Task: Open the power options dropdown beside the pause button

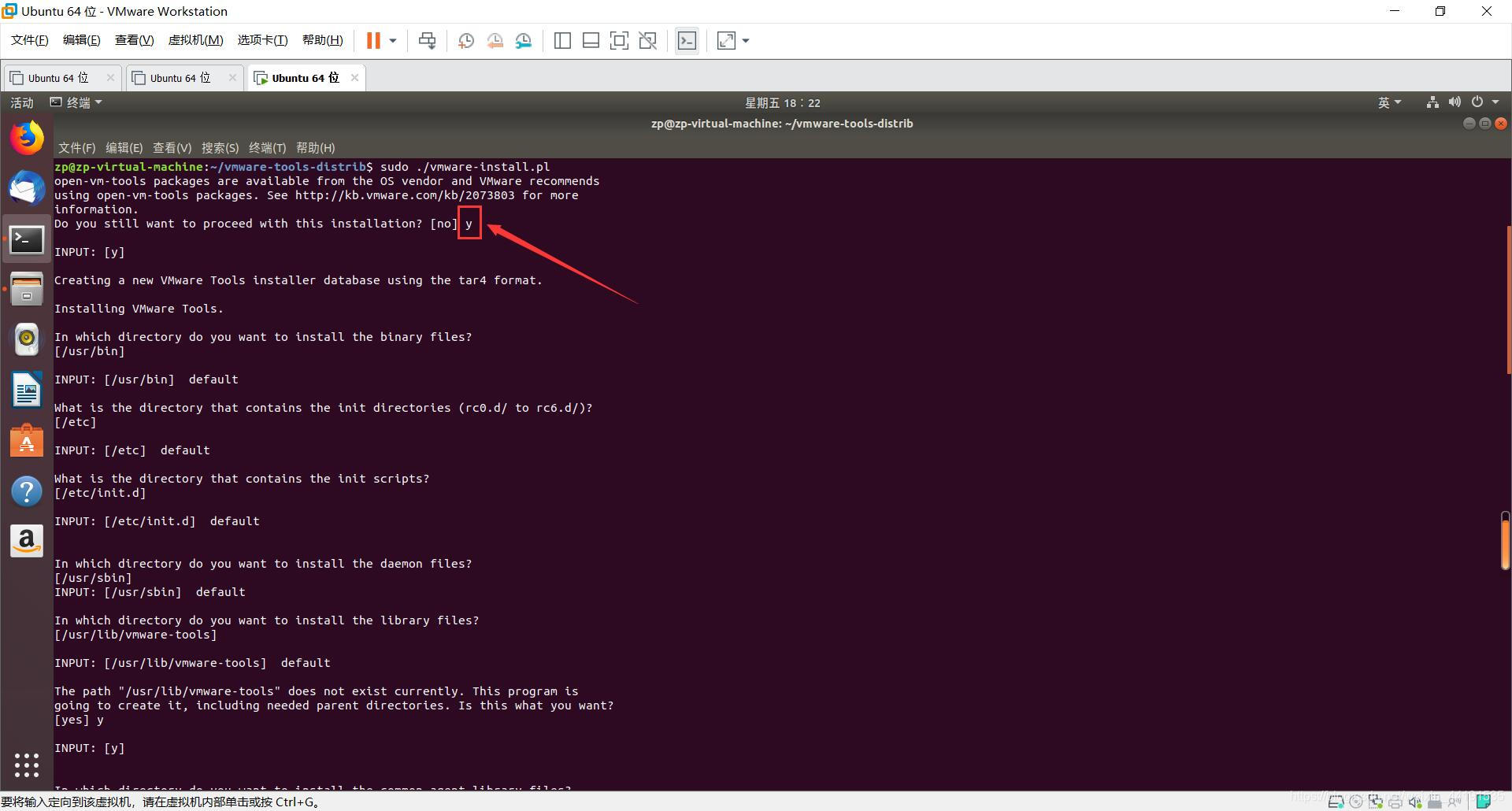Action: point(392,40)
